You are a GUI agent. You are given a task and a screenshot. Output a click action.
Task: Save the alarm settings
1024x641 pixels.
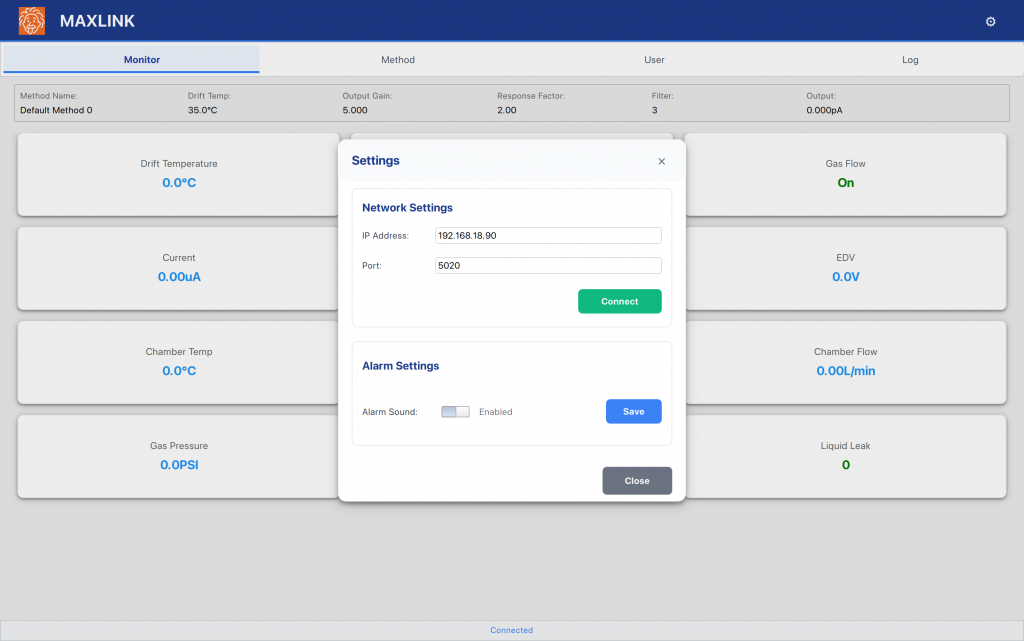[633, 411]
